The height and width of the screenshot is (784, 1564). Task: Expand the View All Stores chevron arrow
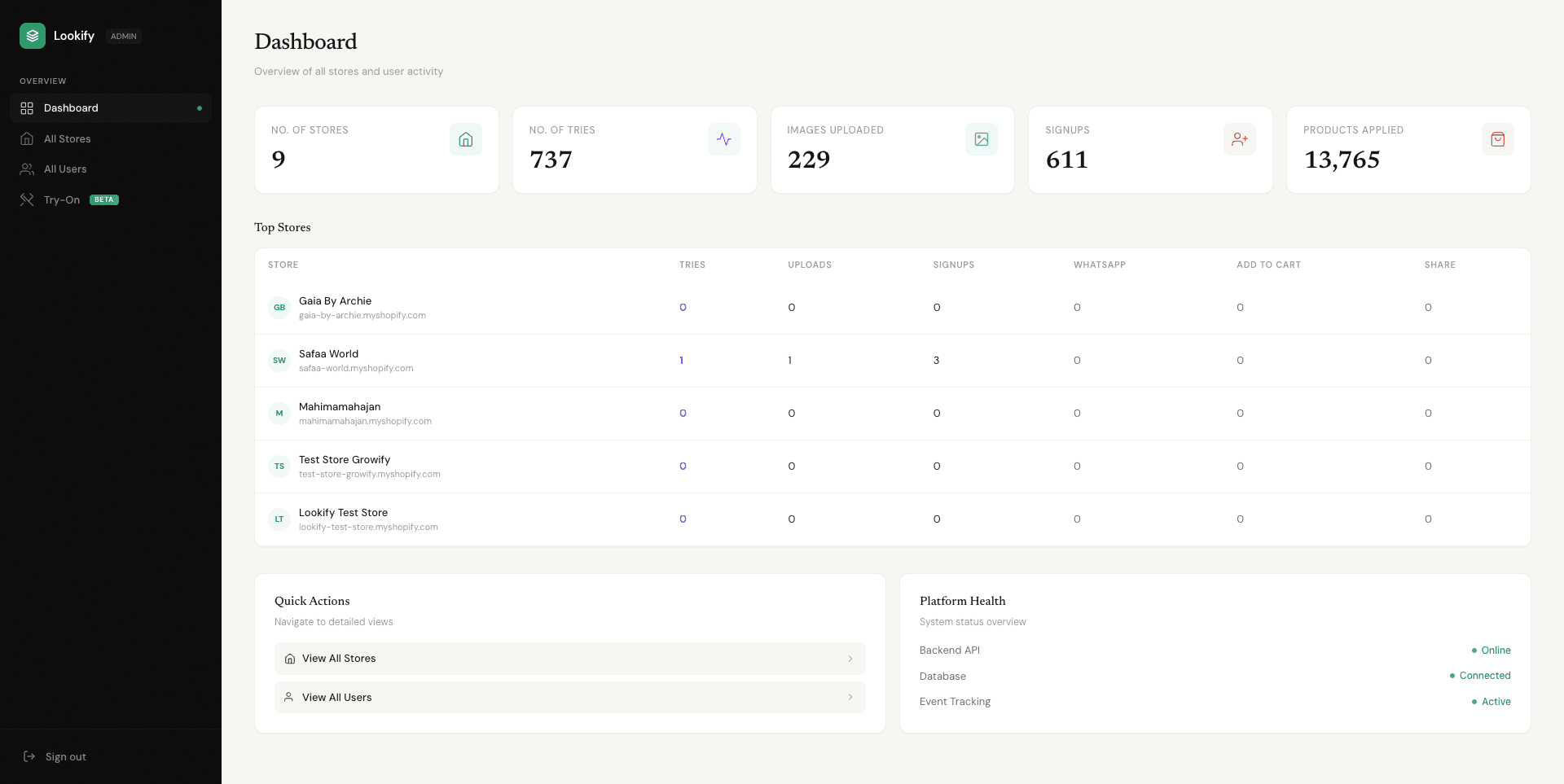pyautogui.click(x=850, y=659)
